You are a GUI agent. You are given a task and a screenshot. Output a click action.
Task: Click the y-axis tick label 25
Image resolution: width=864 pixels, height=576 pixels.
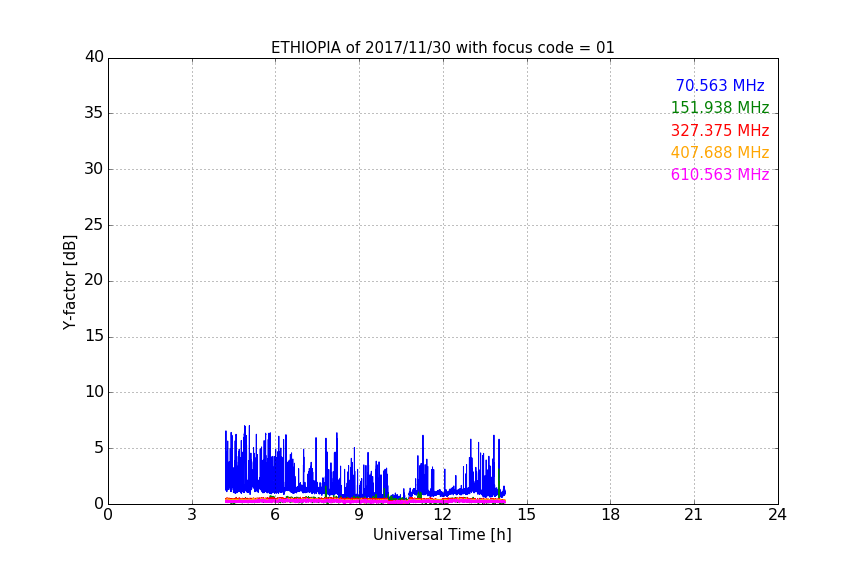pos(94,224)
